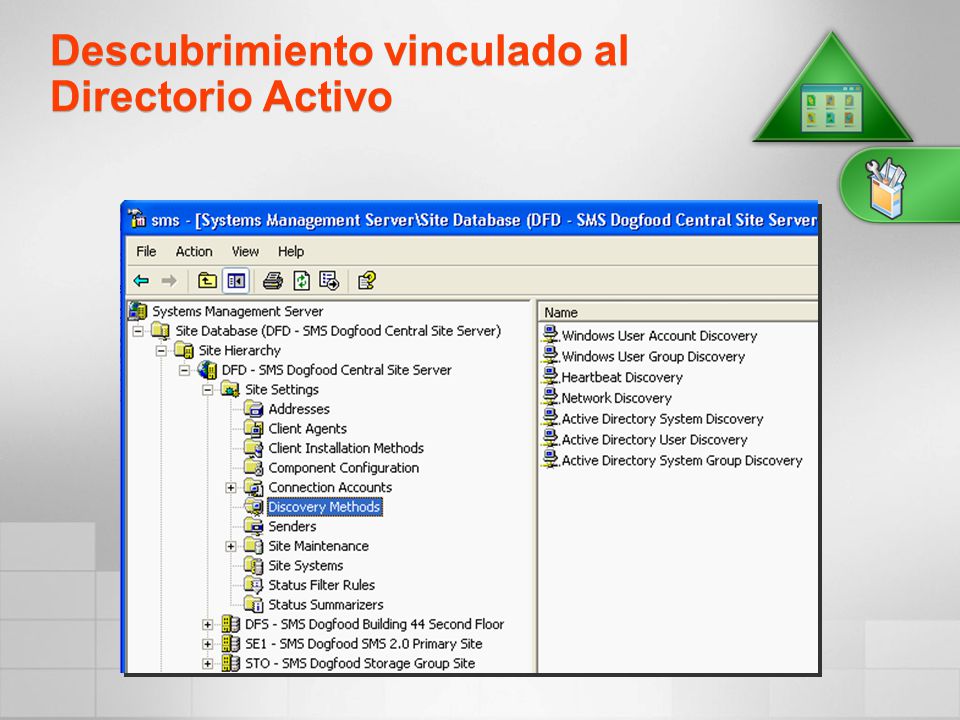The height and width of the screenshot is (720, 960).
Task: Click the Addresses folder icon
Action: [x=253, y=409]
